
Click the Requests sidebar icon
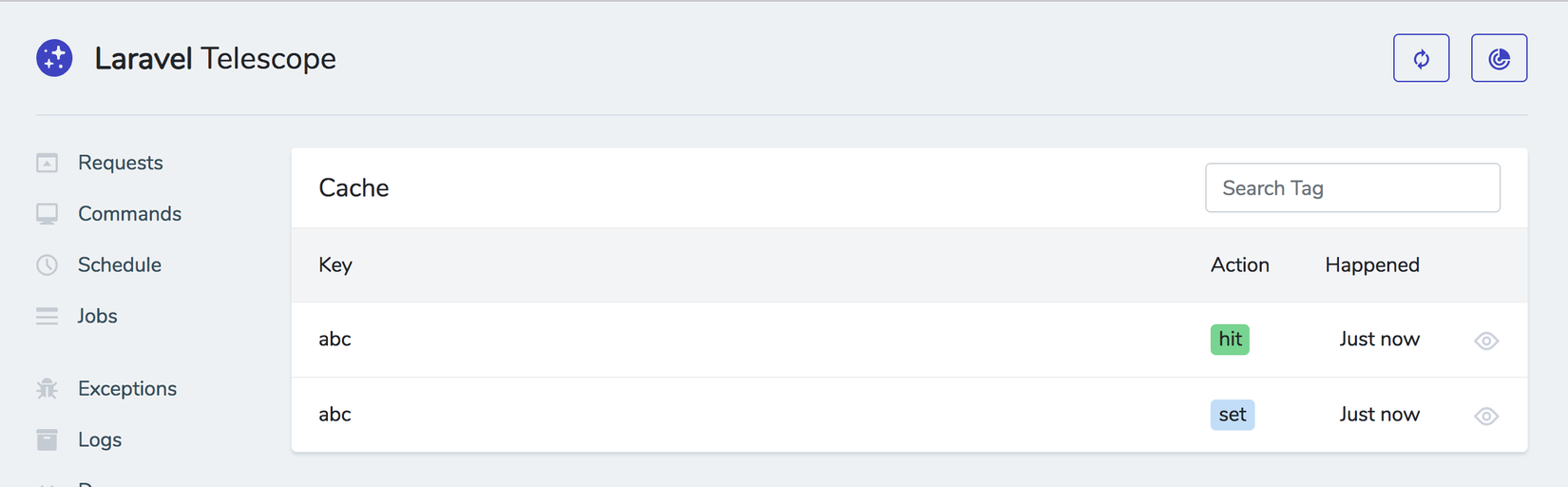[x=47, y=164]
